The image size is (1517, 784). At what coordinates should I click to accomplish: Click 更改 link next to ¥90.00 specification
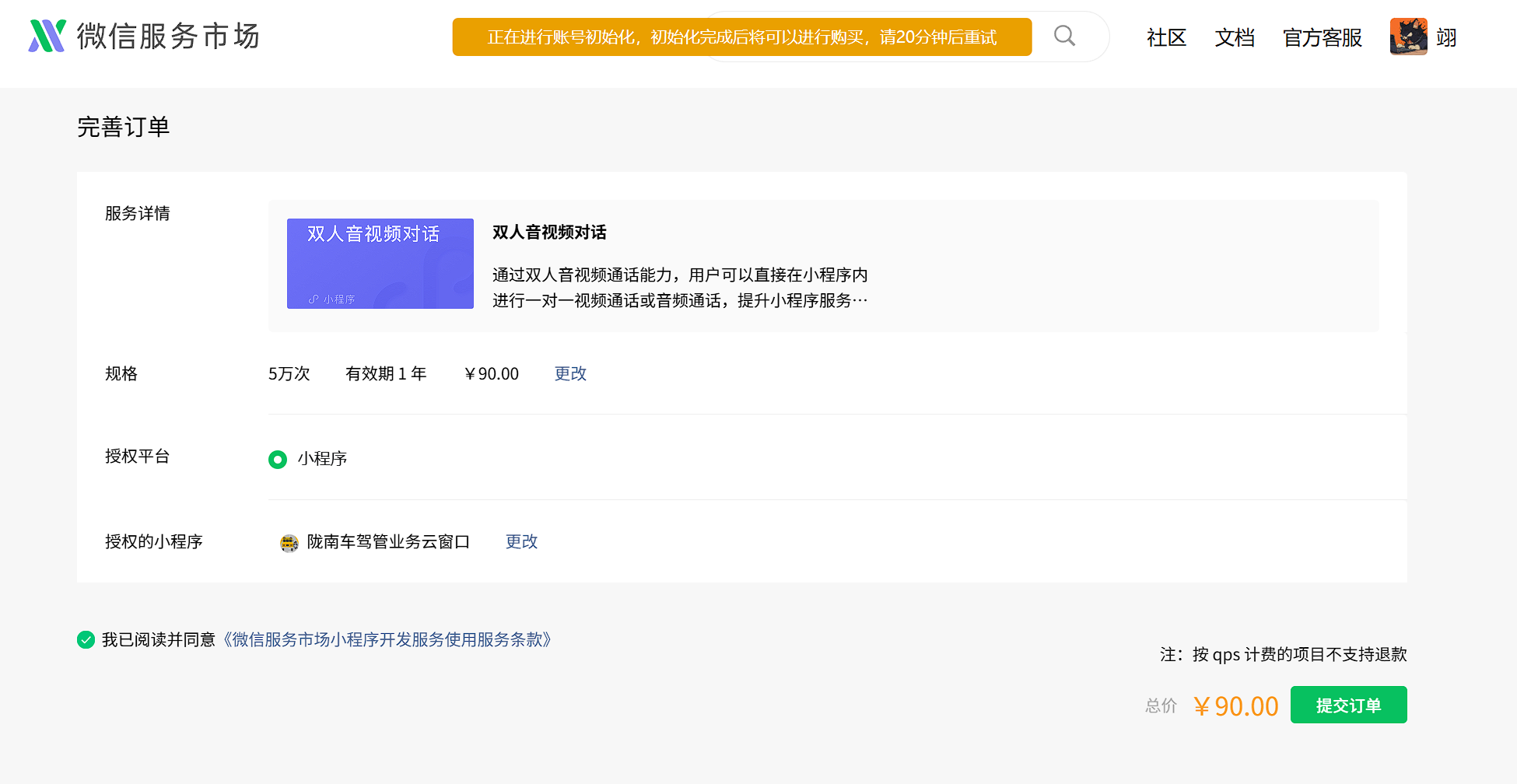coord(570,373)
